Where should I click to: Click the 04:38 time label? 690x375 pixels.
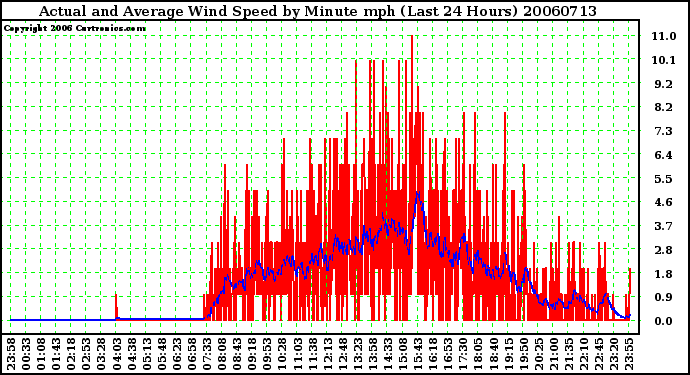(132, 354)
